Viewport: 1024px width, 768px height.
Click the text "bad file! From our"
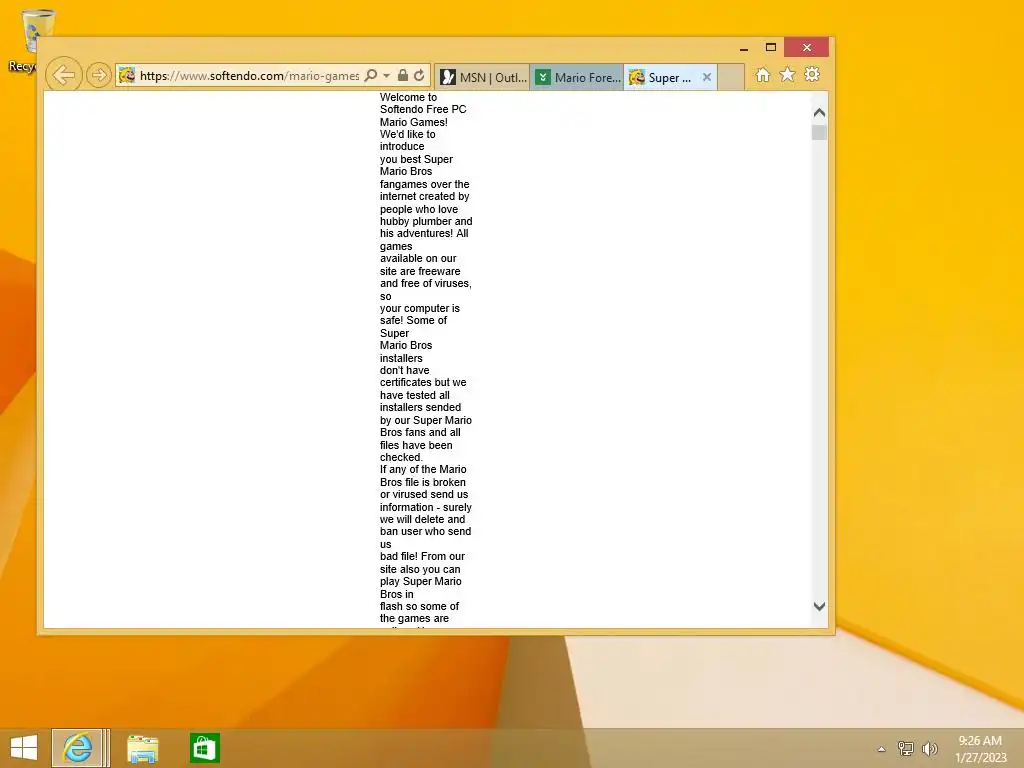point(423,556)
